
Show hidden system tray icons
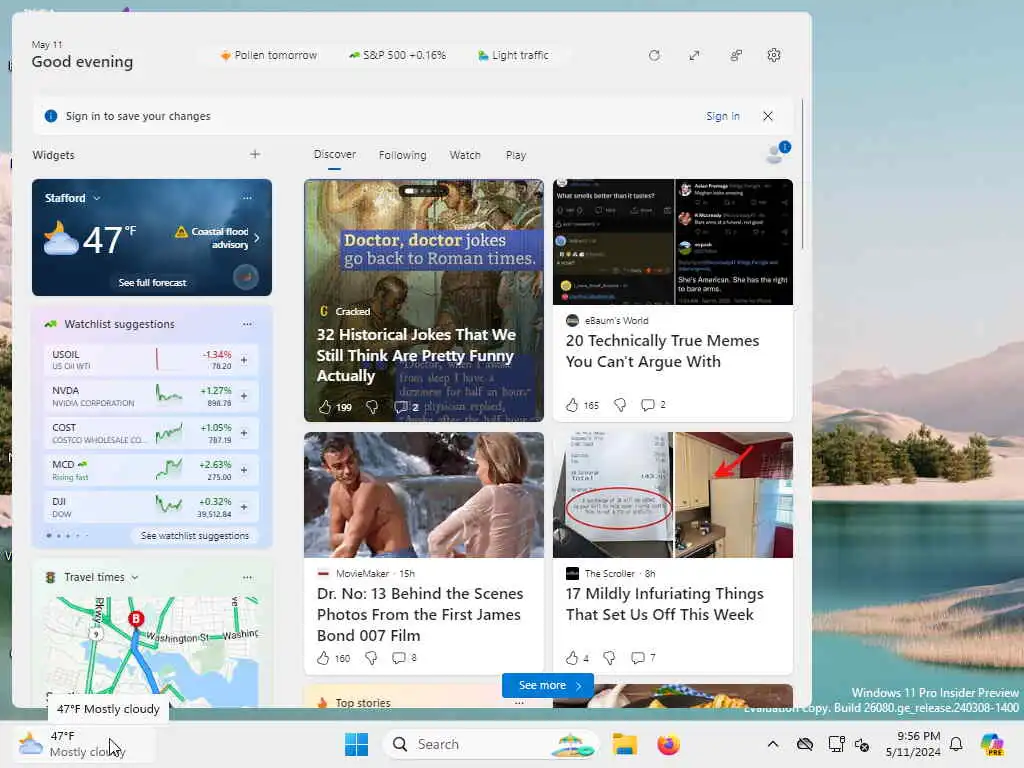[773, 744]
